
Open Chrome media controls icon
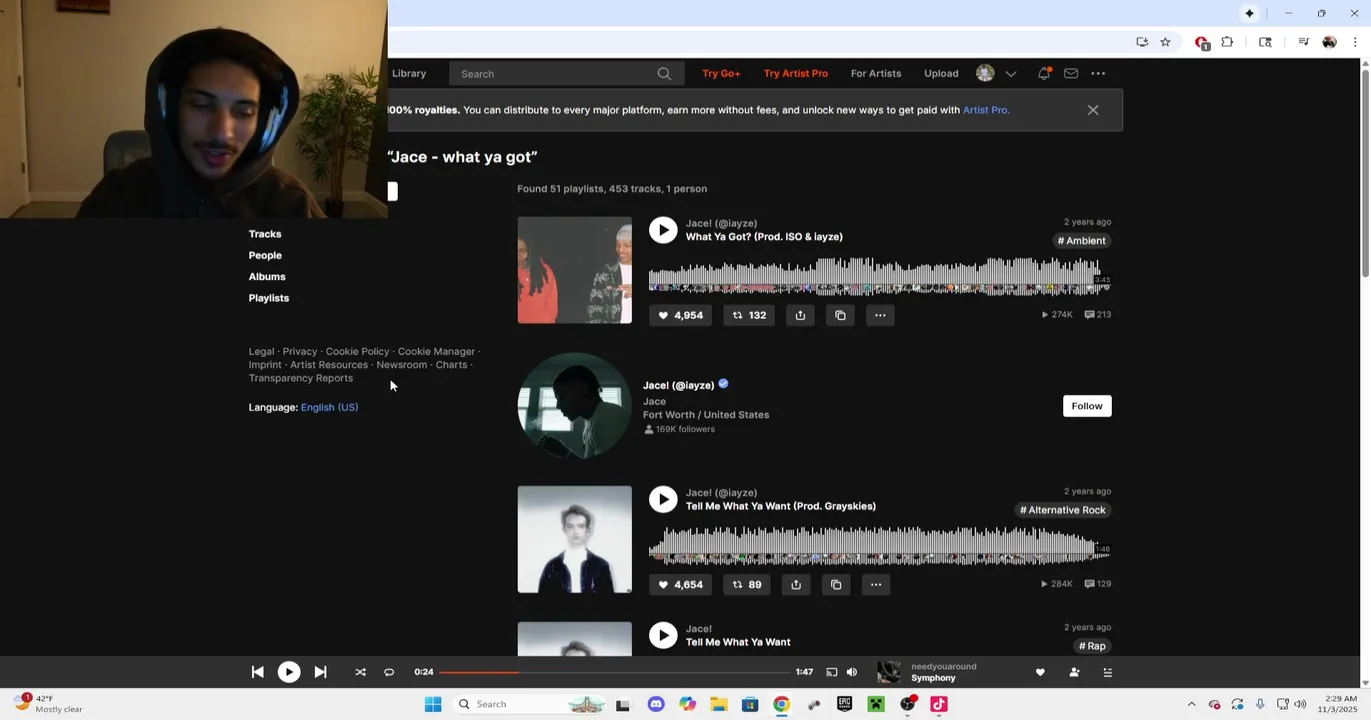click(1303, 42)
